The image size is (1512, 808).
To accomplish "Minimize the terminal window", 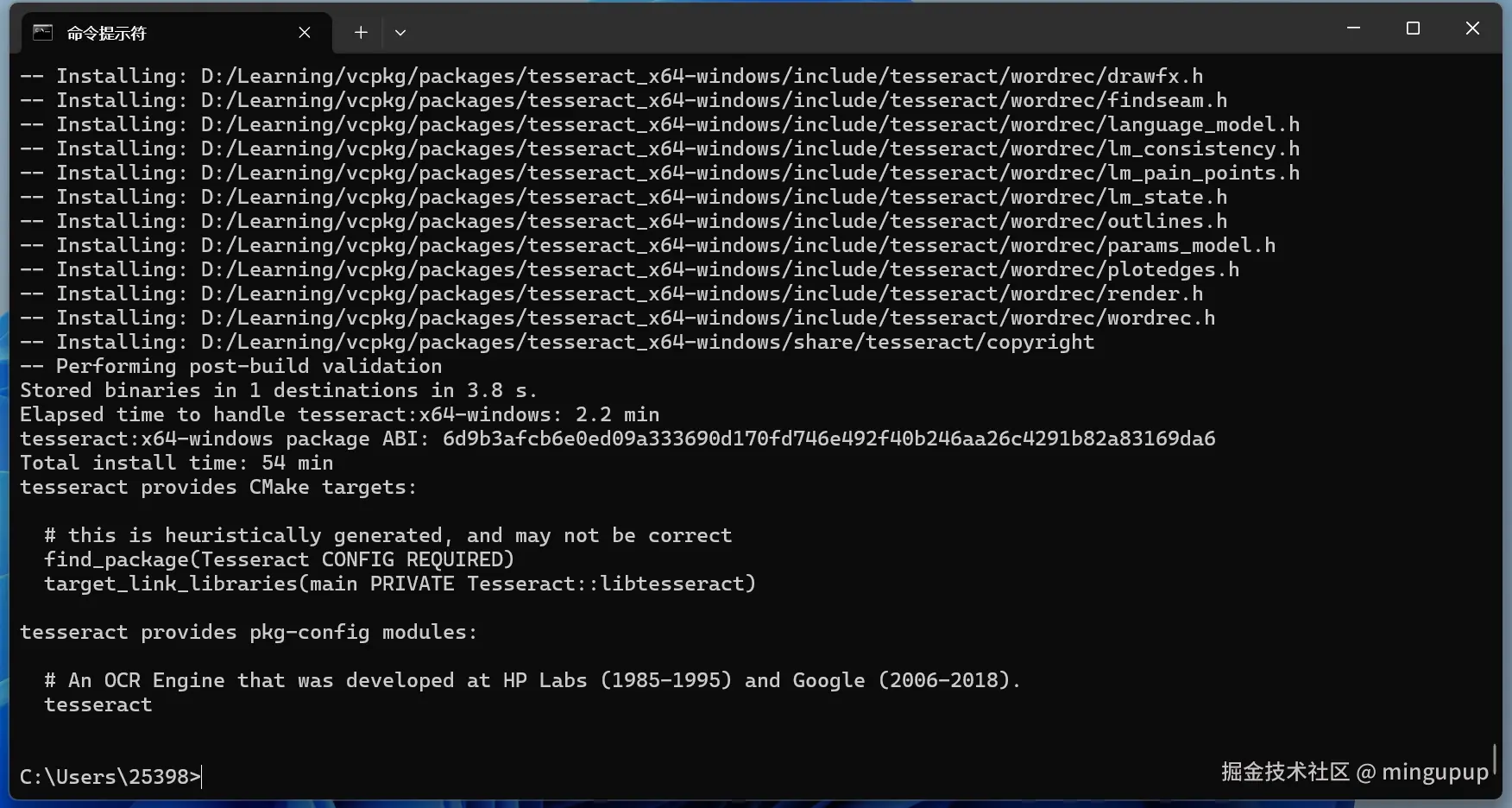I will (1353, 28).
